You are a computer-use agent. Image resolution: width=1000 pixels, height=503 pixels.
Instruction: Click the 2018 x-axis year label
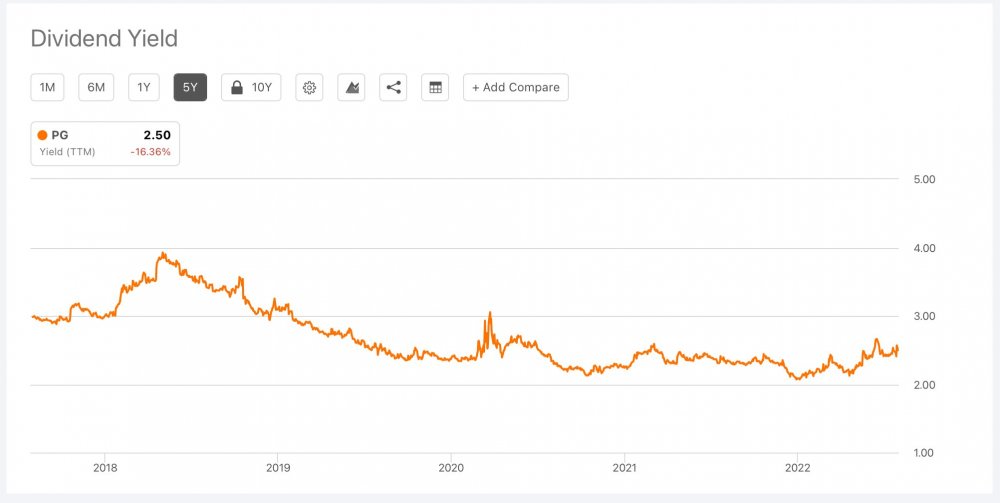click(105, 467)
